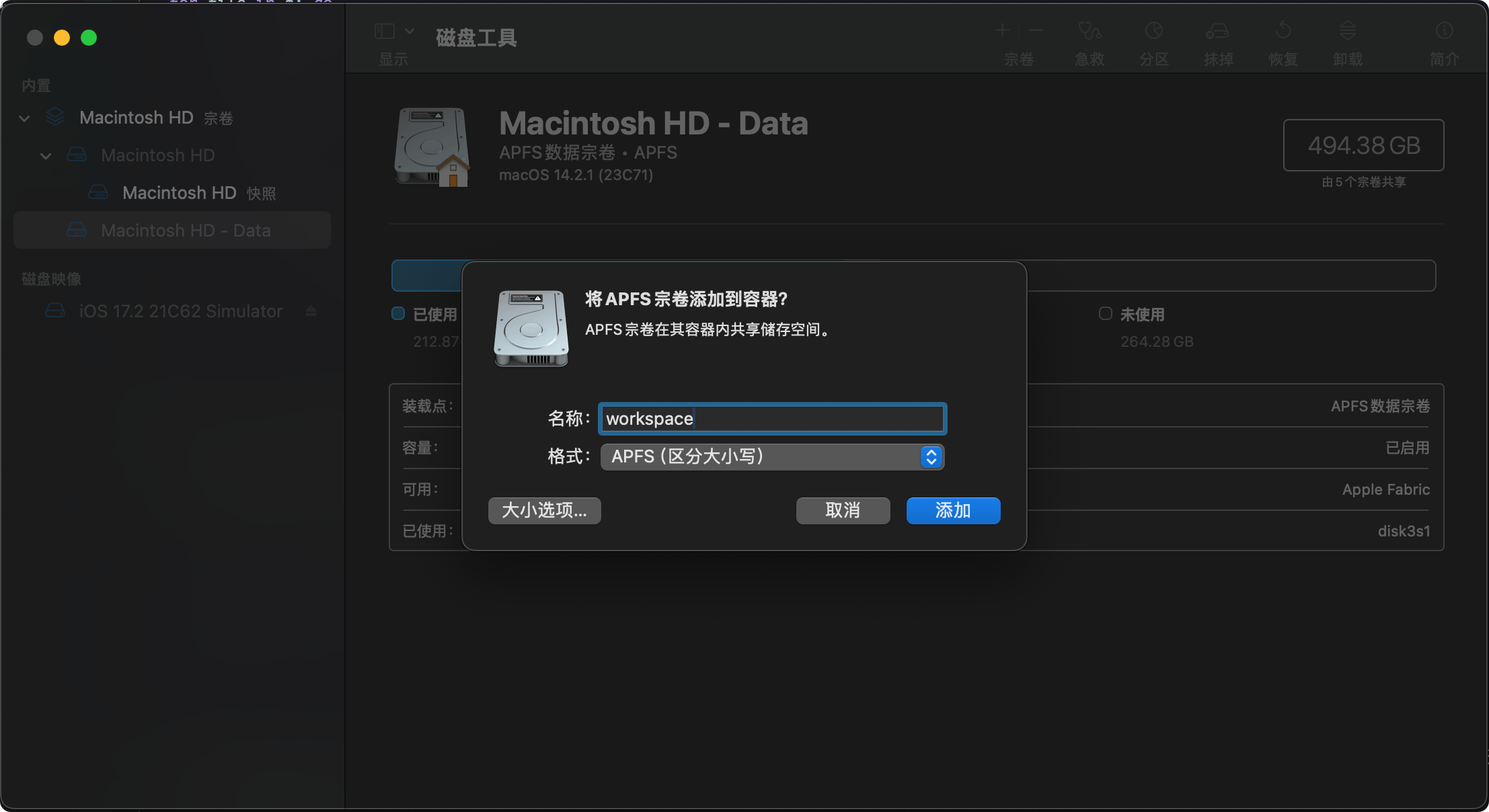The image size is (1489, 812).
Task: Click the disk icon beside Macintosh HD - Data
Action: pos(77,230)
